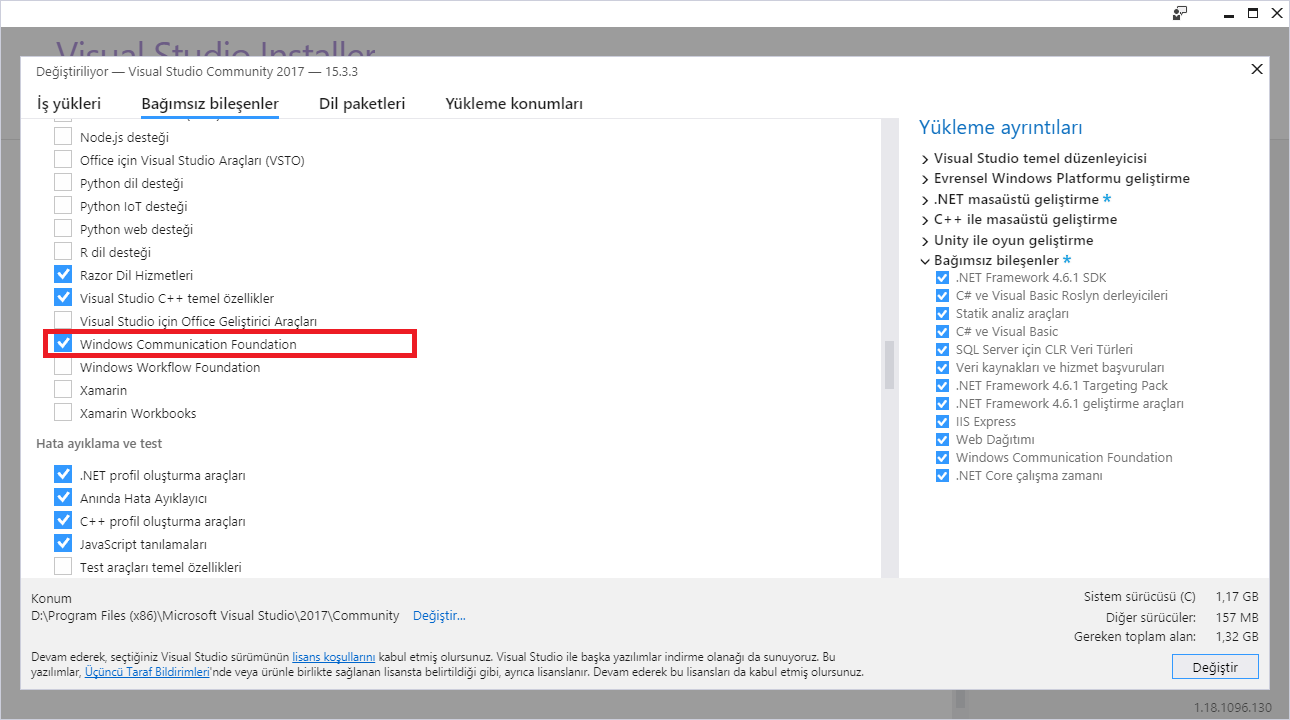Expand Evrensel Windows Platformu geliştirme
This screenshot has height=720, width=1290.
click(925, 179)
